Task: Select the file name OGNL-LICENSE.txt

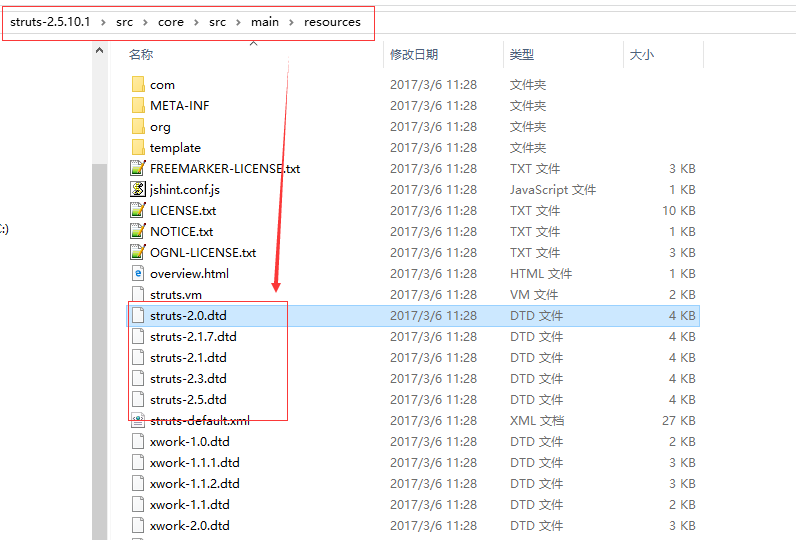Action: pyautogui.click(x=203, y=253)
